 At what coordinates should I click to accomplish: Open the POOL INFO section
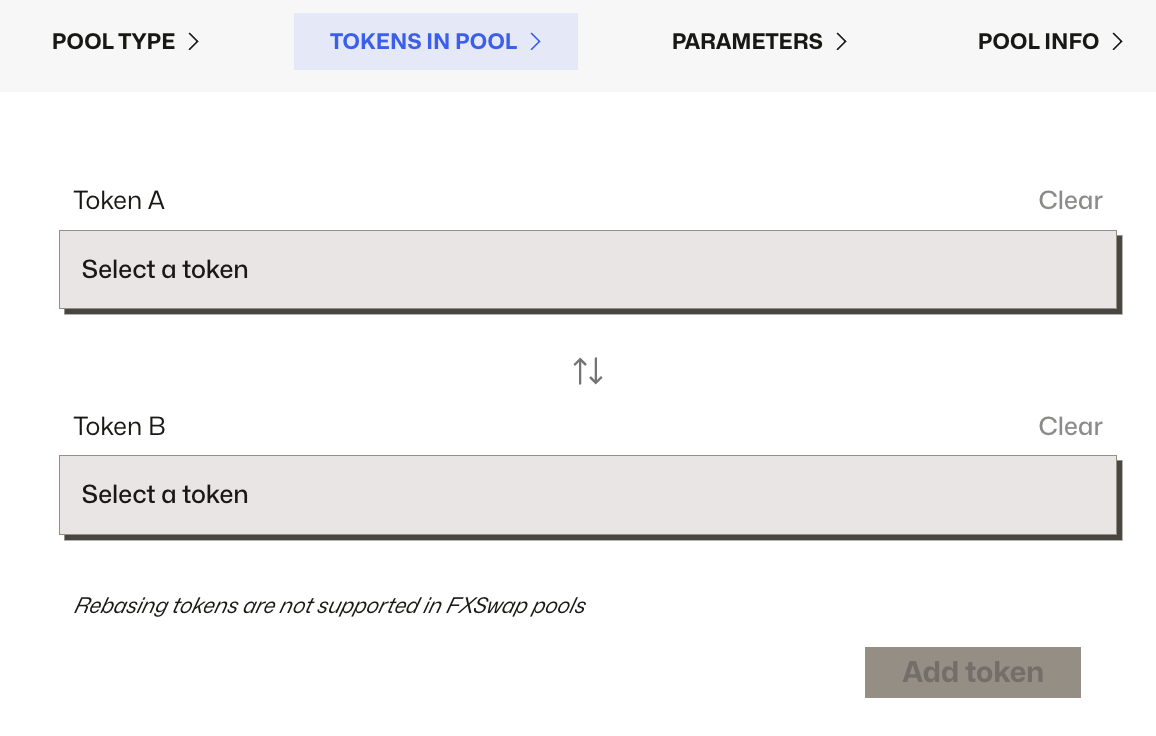(x=1040, y=41)
